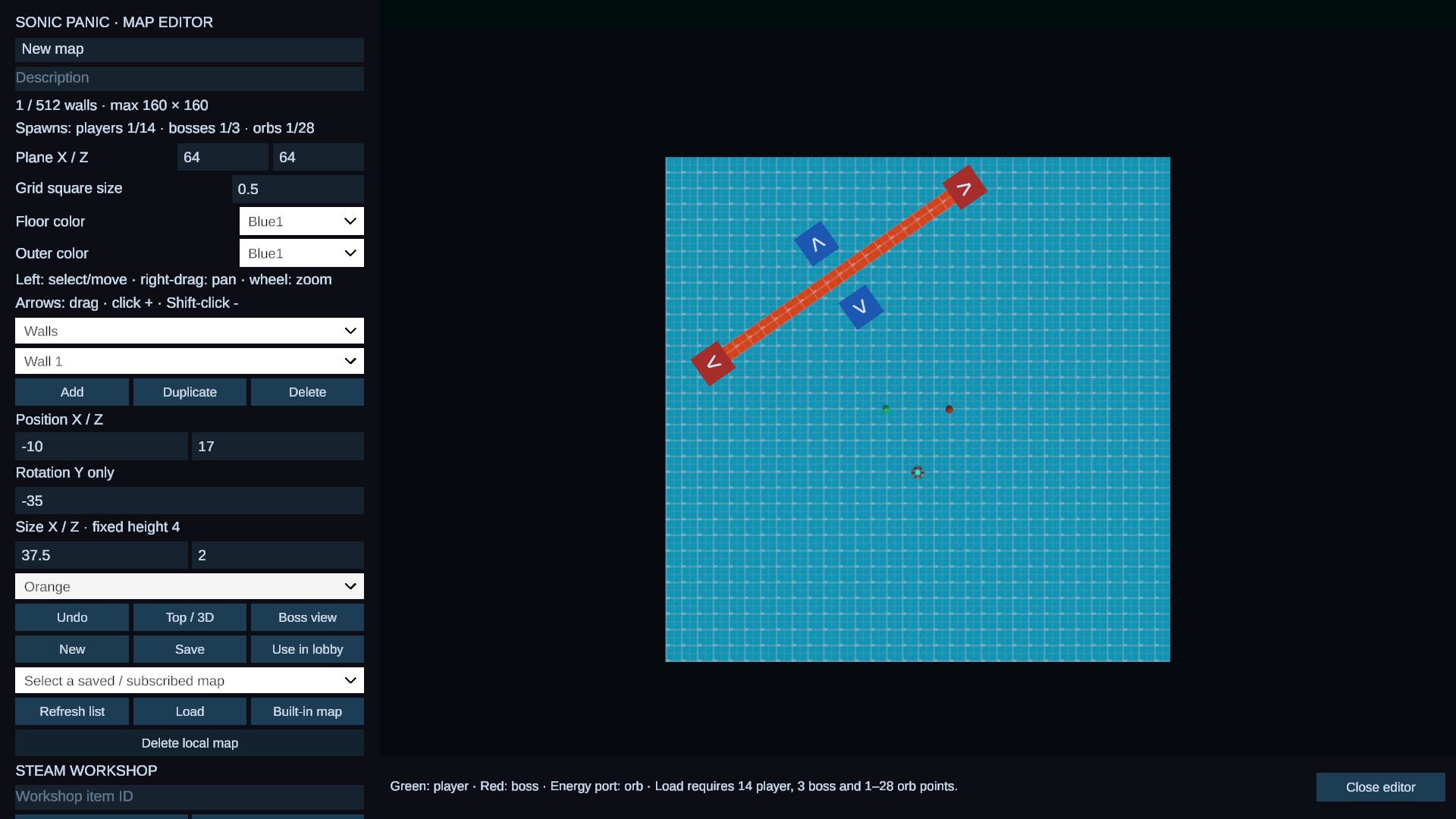Click the Load button
This screenshot has width=1456, height=819.
[190, 711]
